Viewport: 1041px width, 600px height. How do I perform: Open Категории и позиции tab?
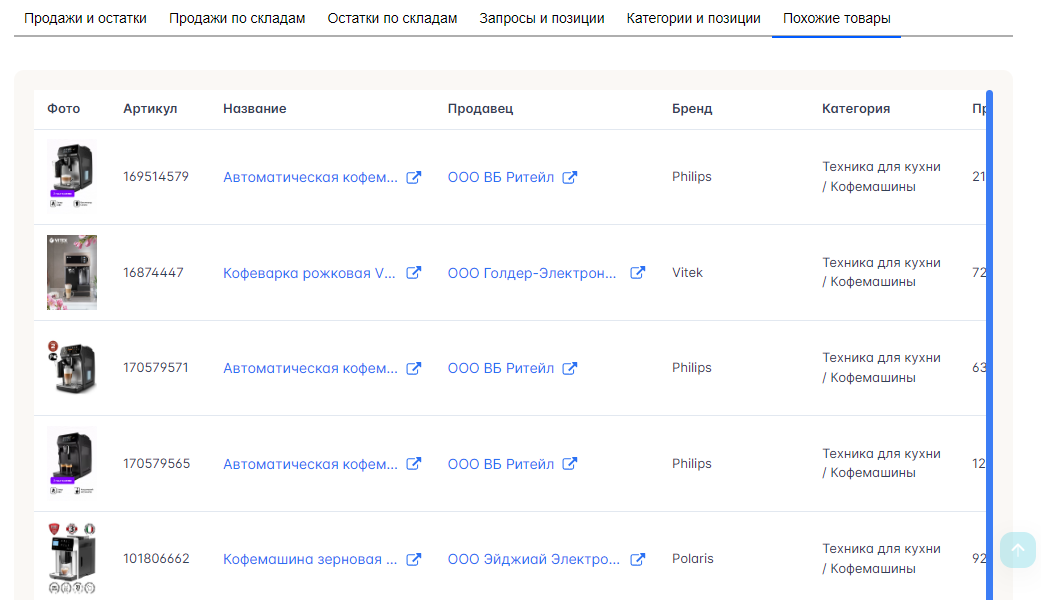tap(694, 19)
